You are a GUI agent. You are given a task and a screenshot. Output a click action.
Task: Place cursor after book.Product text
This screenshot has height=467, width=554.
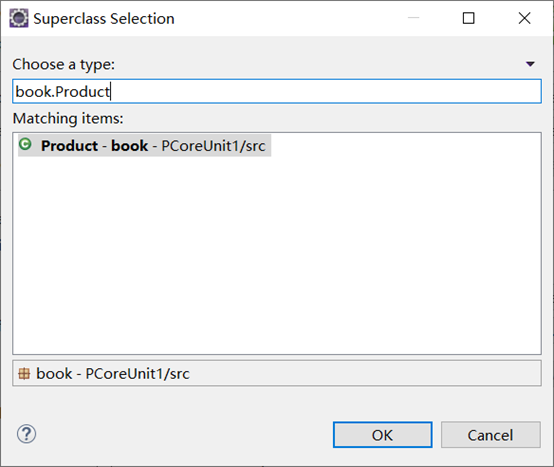click(111, 92)
